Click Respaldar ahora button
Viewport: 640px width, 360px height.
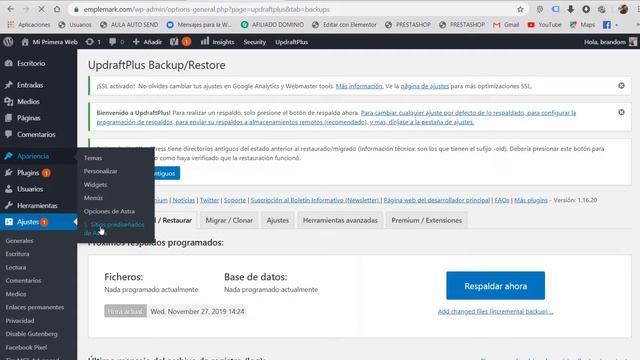pyautogui.click(x=496, y=286)
